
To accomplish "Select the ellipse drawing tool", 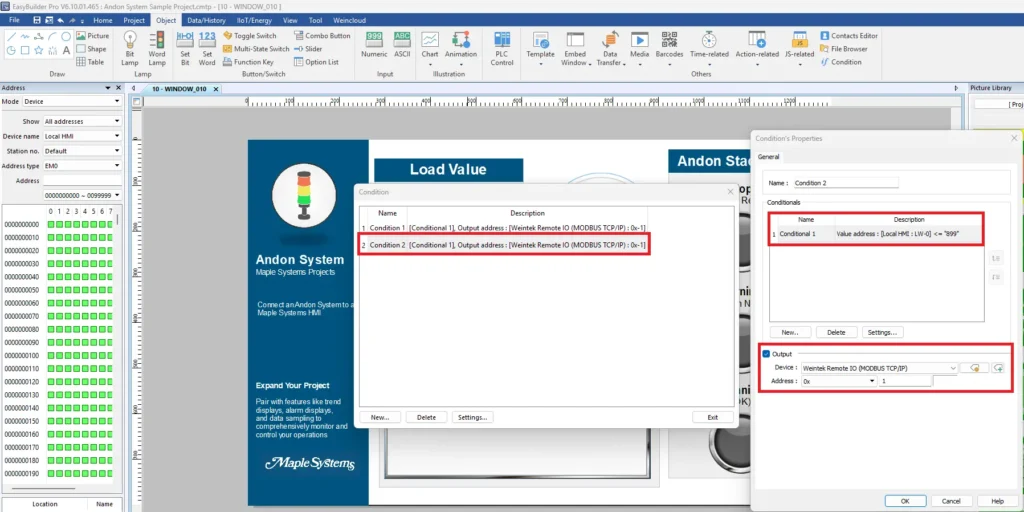I will coord(66,37).
